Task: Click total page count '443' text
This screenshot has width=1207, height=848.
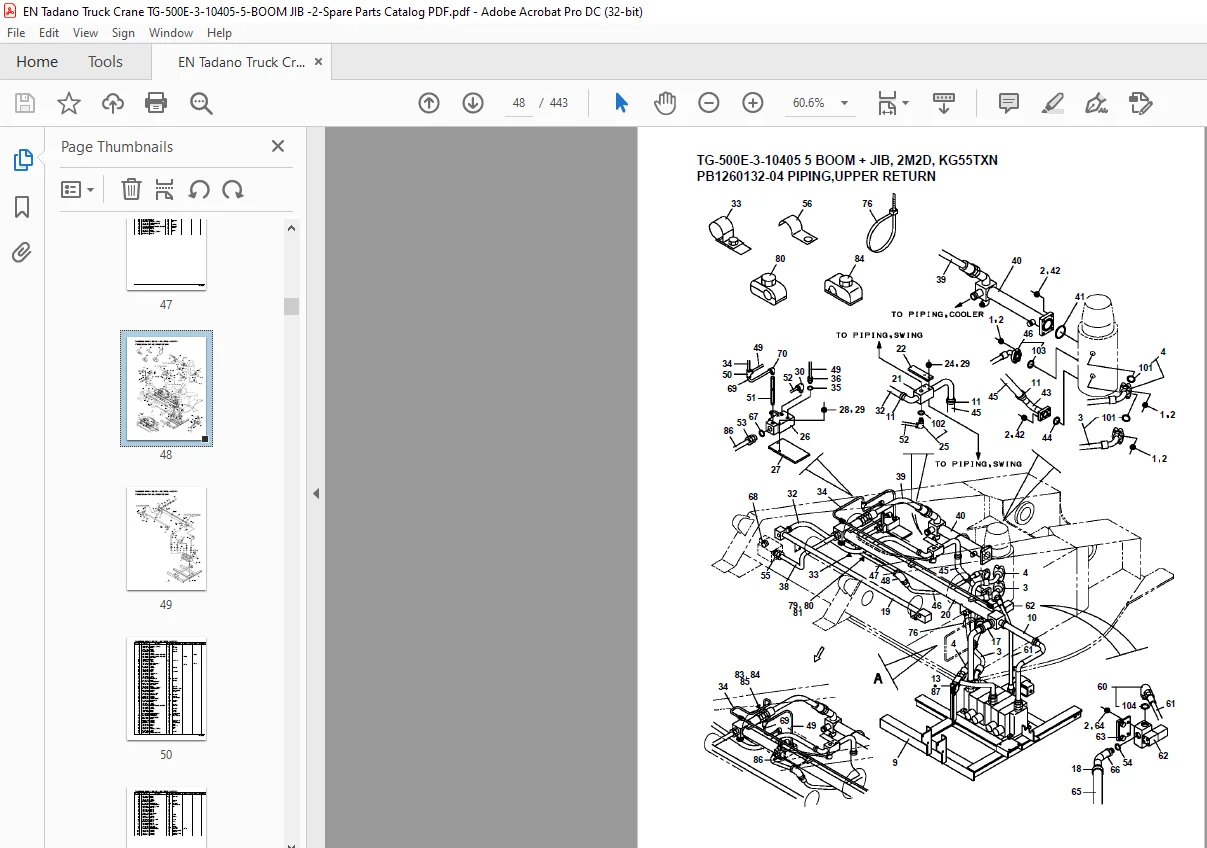Action: coord(559,103)
